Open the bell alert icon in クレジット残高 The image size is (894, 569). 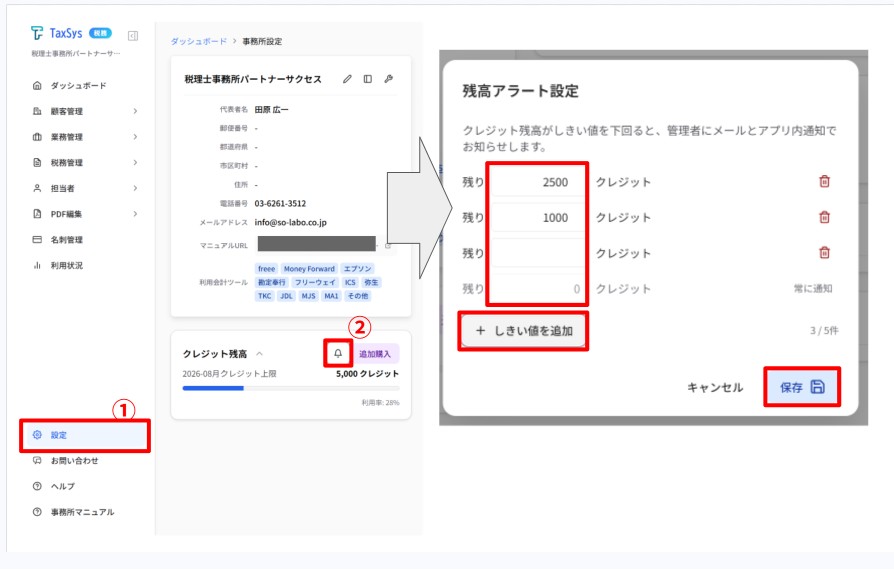click(x=338, y=353)
